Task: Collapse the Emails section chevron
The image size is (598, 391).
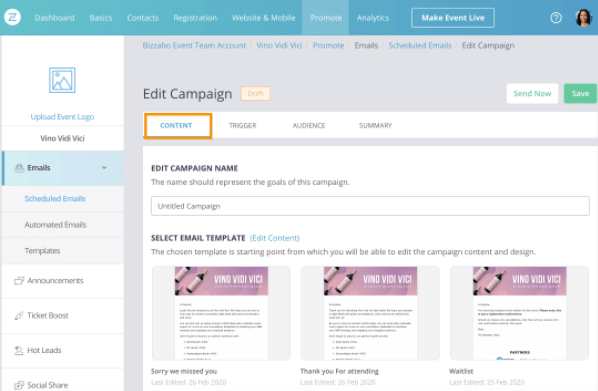Action: (x=104, y=167)
